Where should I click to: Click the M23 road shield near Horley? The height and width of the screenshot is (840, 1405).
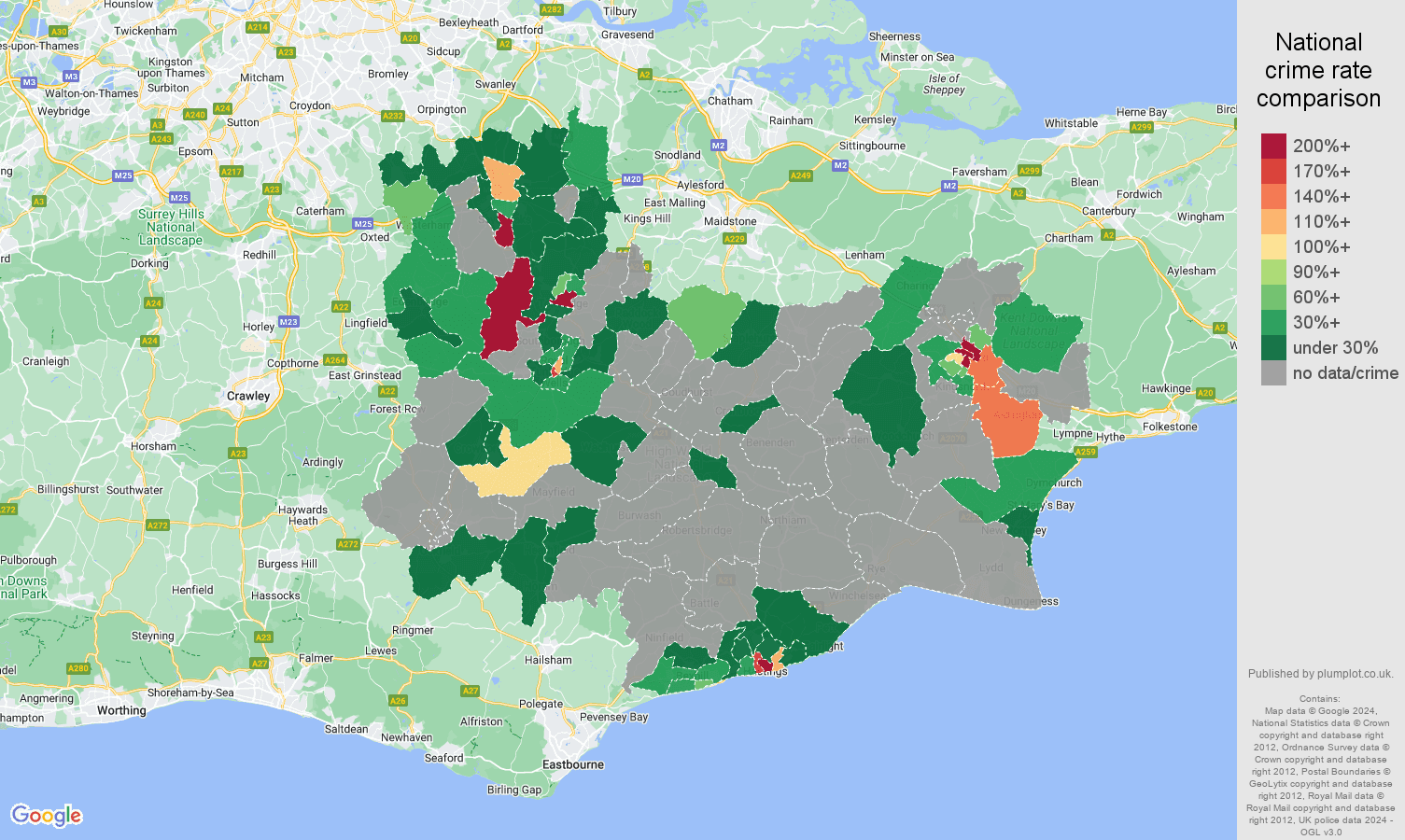(288, 322)
